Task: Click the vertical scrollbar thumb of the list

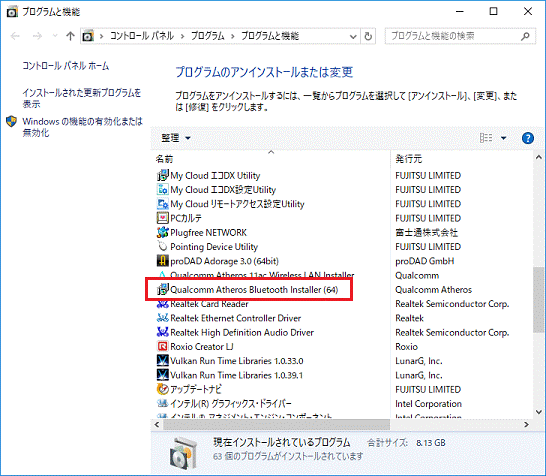Action: coord(538,299)
